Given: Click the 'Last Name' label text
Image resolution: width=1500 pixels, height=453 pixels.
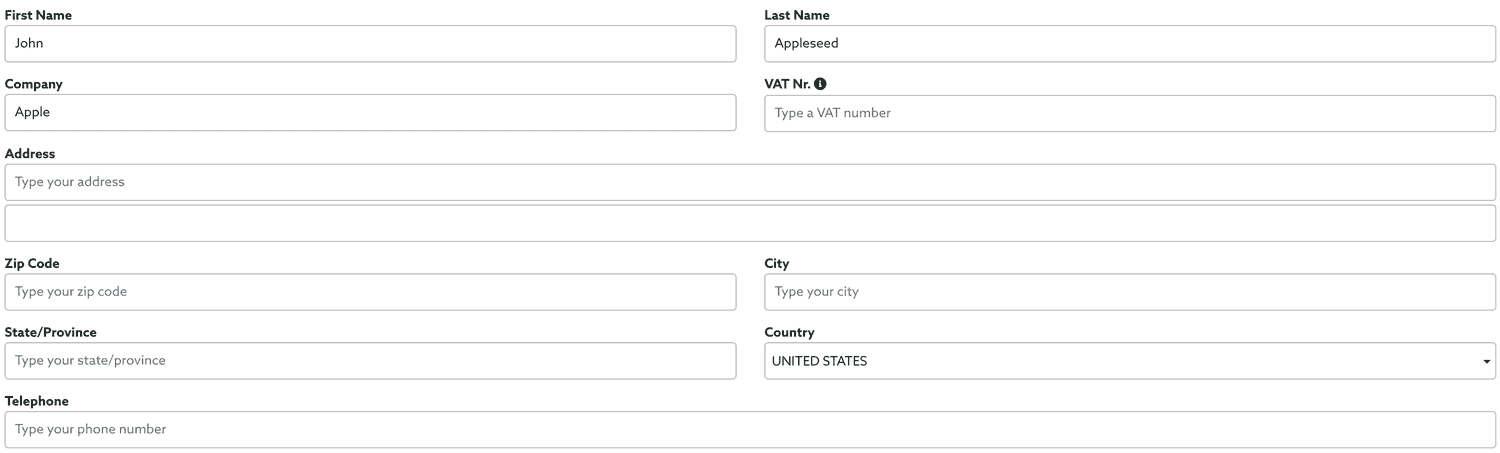Looking at the screenshot, I should click(x=797, y=16).
